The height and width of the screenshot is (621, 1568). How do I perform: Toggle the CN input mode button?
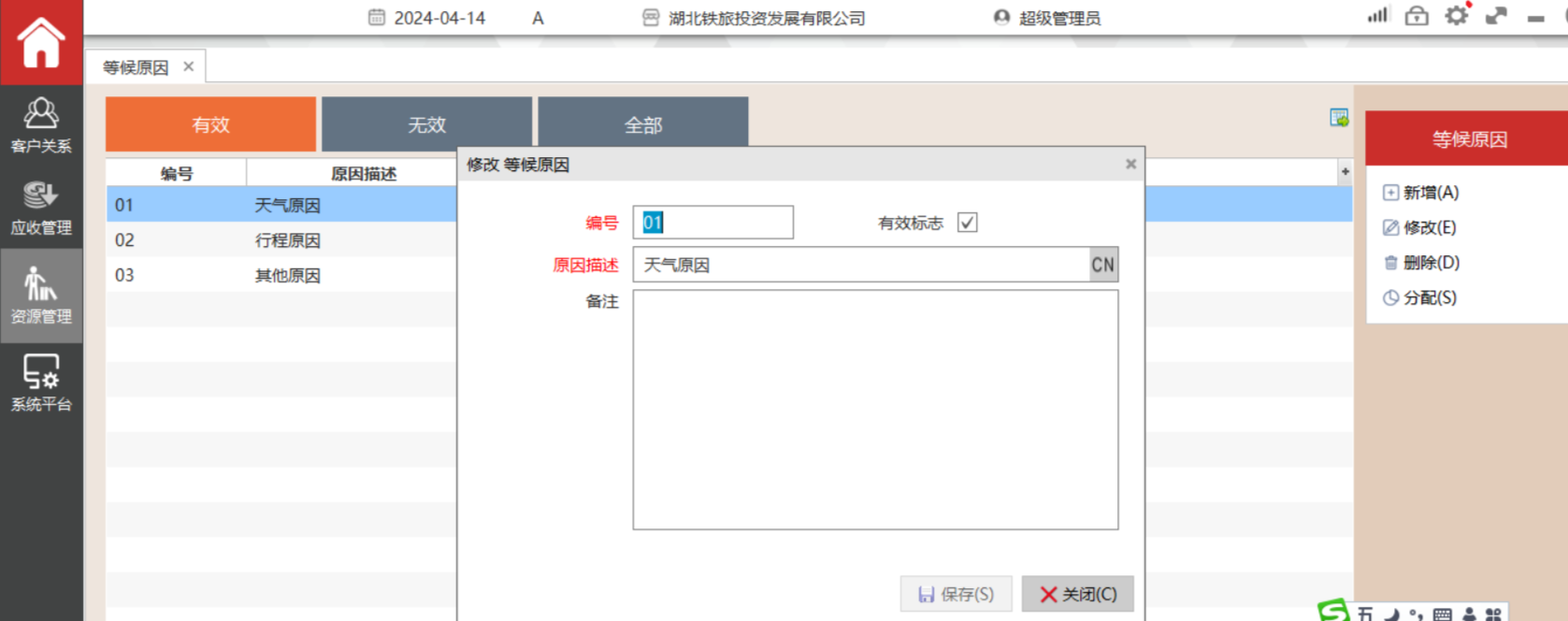(1103, 265)
